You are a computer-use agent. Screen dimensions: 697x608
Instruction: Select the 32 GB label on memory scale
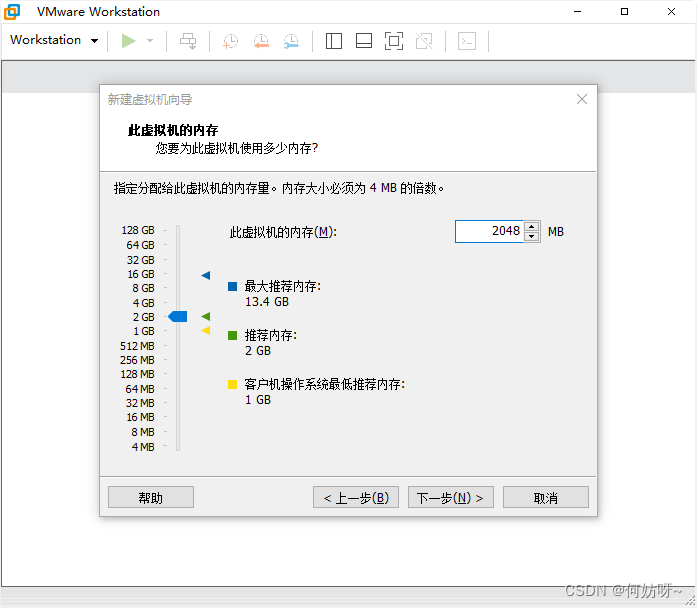pyautogui.click(x=140, y=260)
